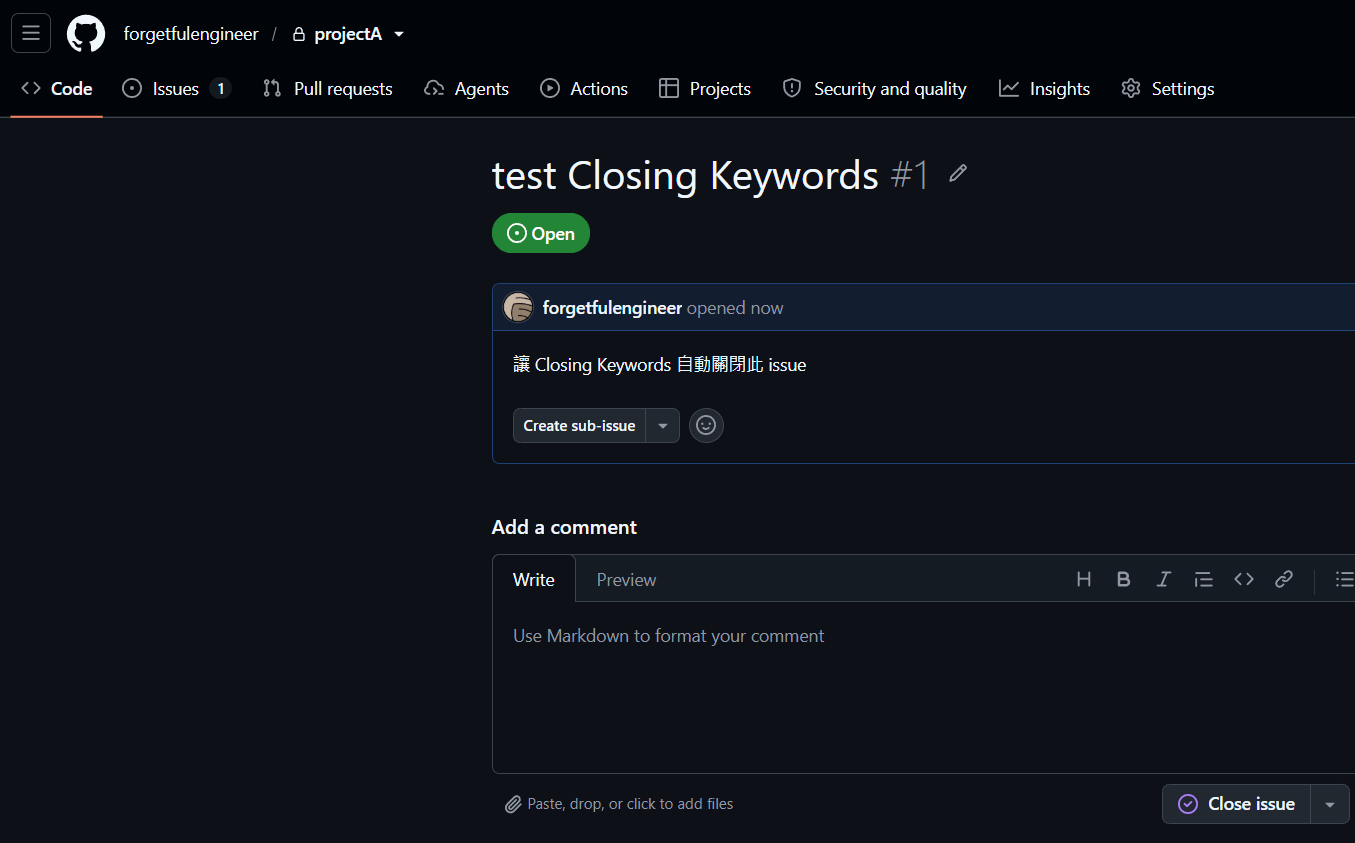Add a link in the comment editor
This screenshot has height=843, width=1355.
(x=1284, y=579)
